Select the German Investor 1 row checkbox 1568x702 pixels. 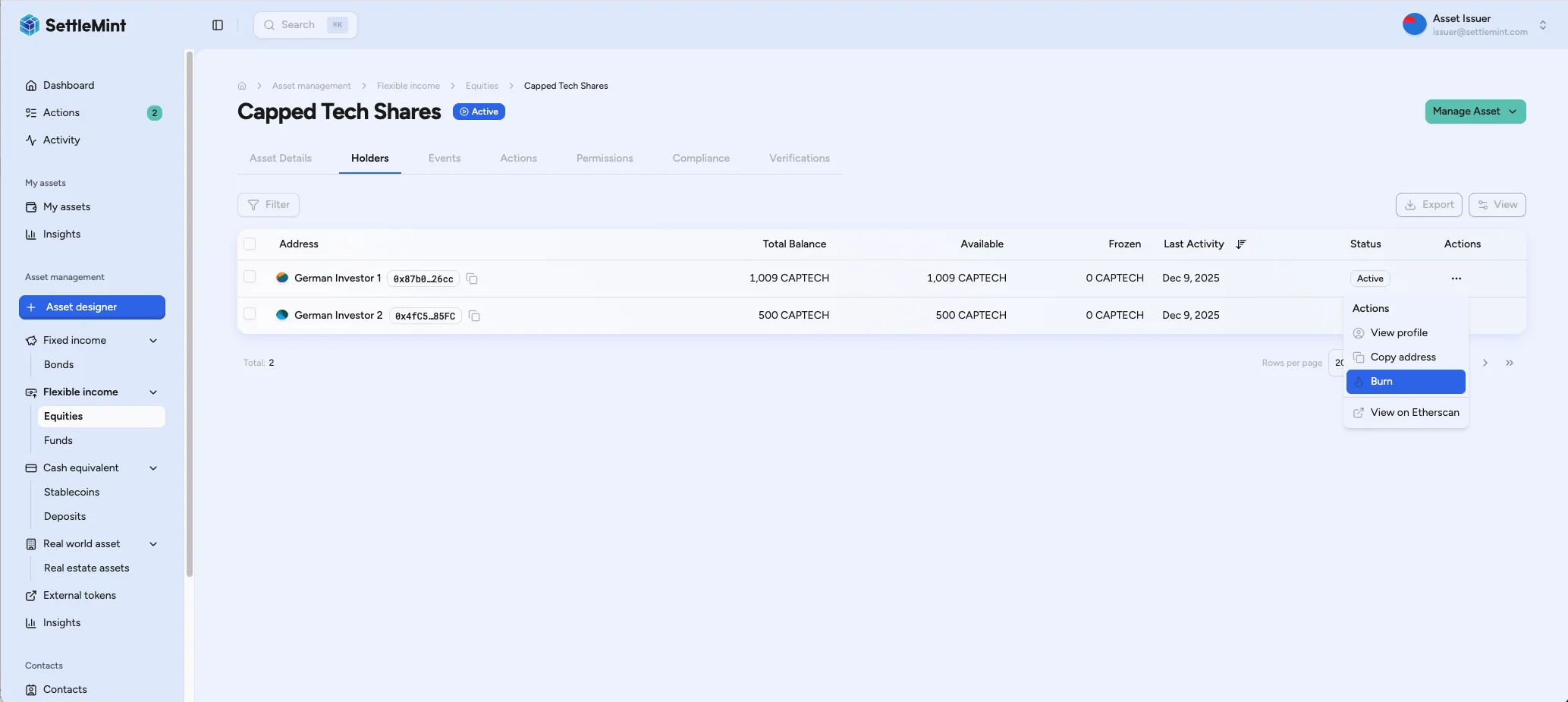[x=250, y=277]
